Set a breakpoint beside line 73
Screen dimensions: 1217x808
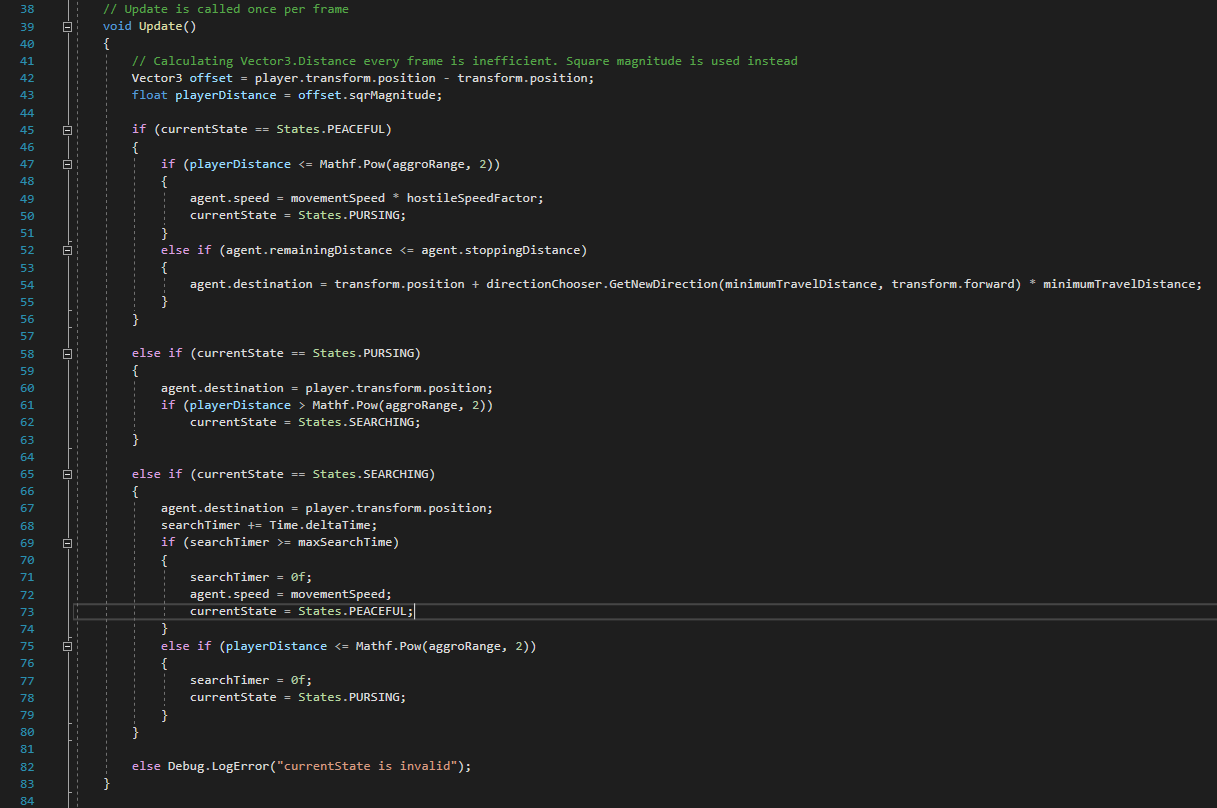pos(10,610)
